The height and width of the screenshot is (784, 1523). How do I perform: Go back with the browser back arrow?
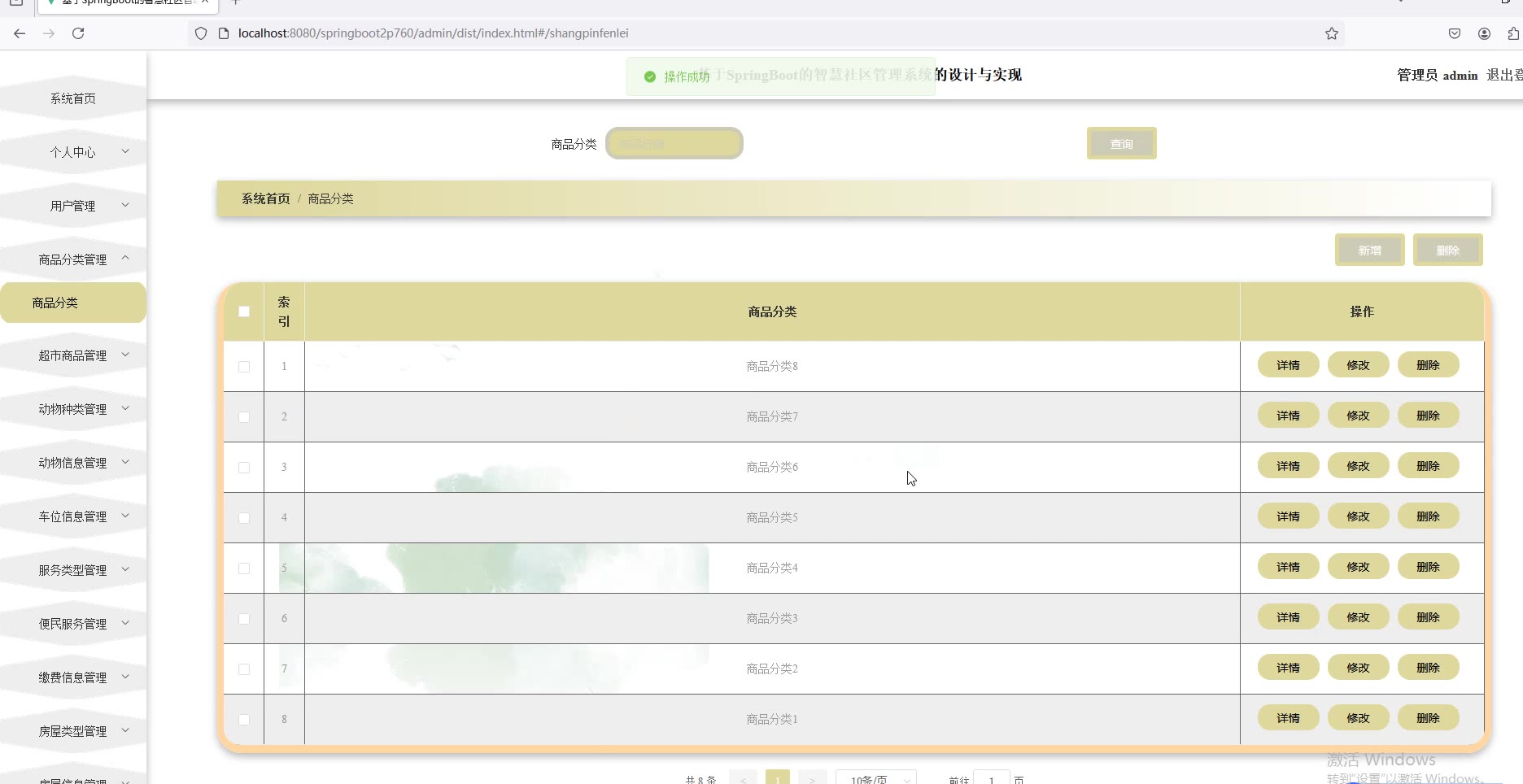20,33
